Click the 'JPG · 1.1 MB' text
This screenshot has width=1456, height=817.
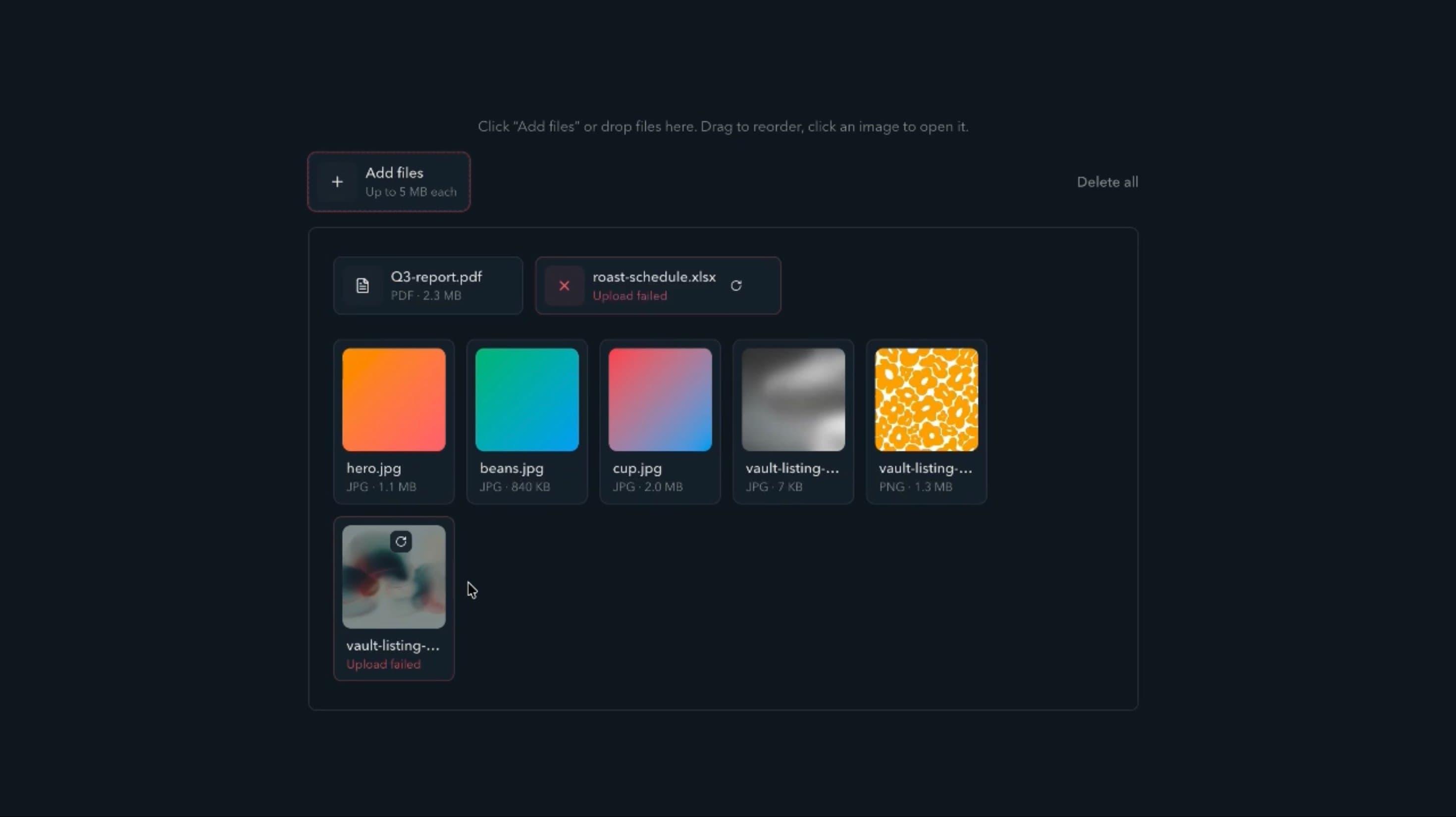tap(381, 487)
